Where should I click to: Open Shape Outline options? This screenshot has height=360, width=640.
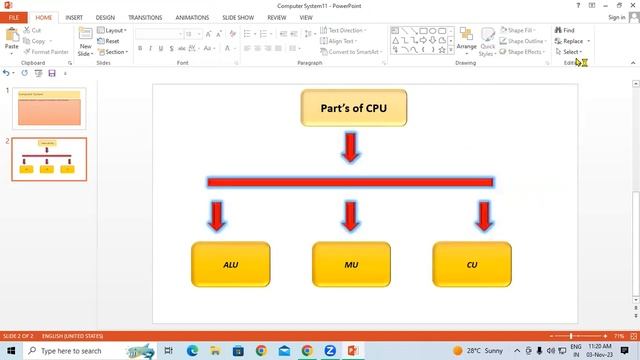point(523,41)
